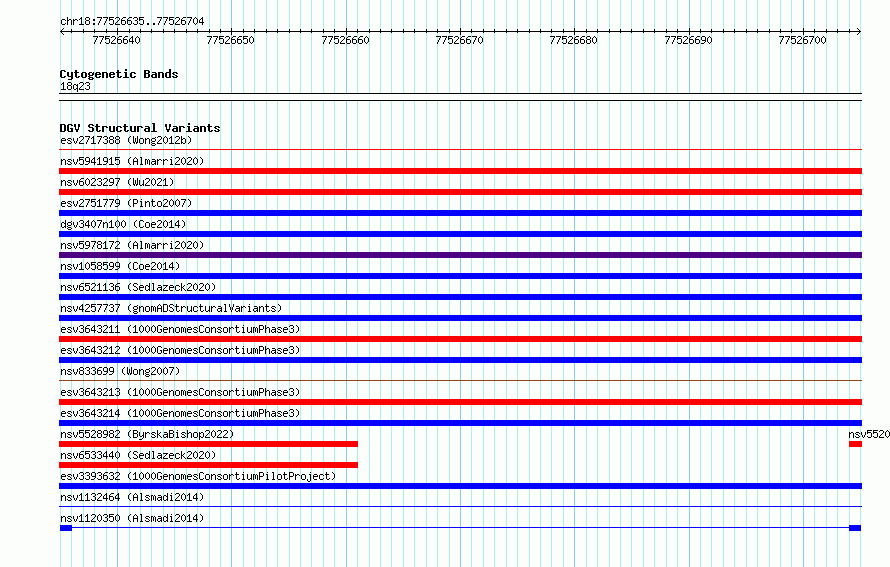This screenshot has height=567, width=890.
Task: Select the blue bar under nsv4257737
Action: tap(460, 318)
